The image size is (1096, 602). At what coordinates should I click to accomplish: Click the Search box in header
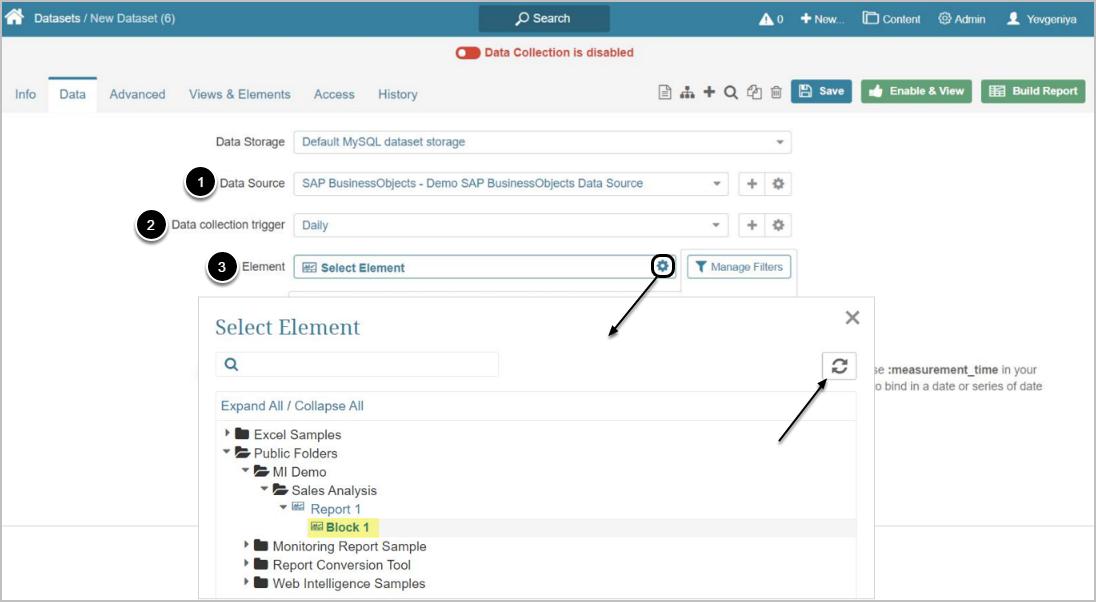point(544,19)
